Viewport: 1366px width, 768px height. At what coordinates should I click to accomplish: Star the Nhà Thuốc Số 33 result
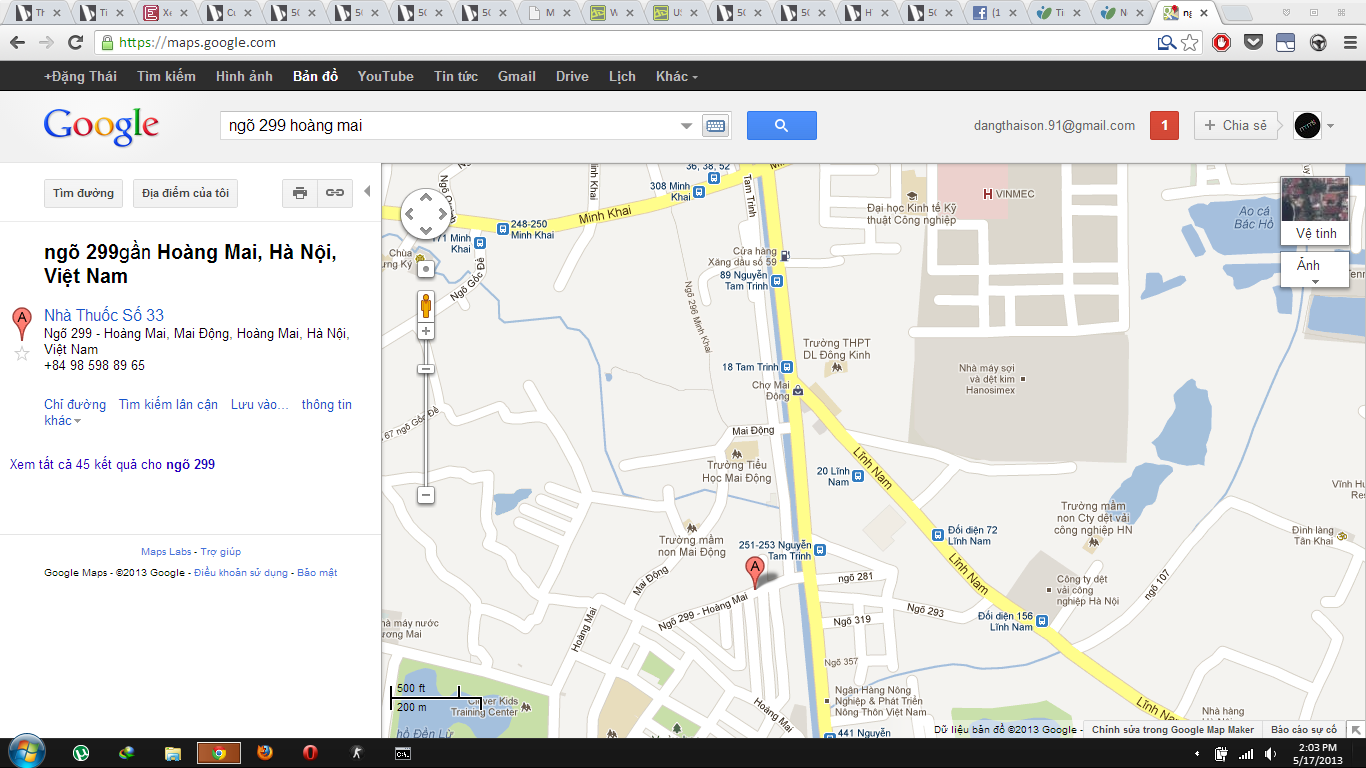point(22,353)
